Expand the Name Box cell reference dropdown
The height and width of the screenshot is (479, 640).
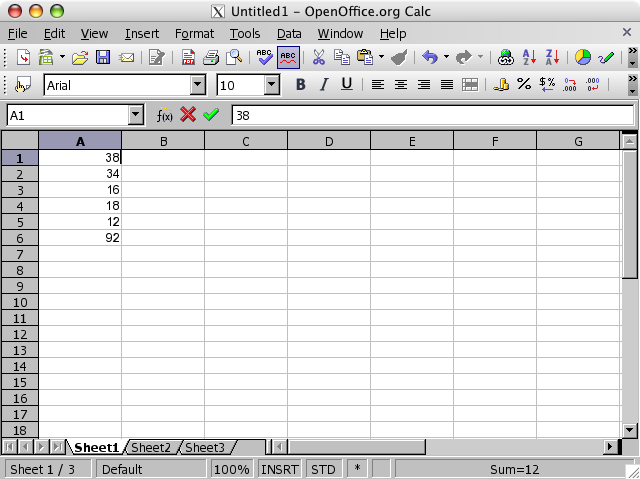tap(136, 115)
